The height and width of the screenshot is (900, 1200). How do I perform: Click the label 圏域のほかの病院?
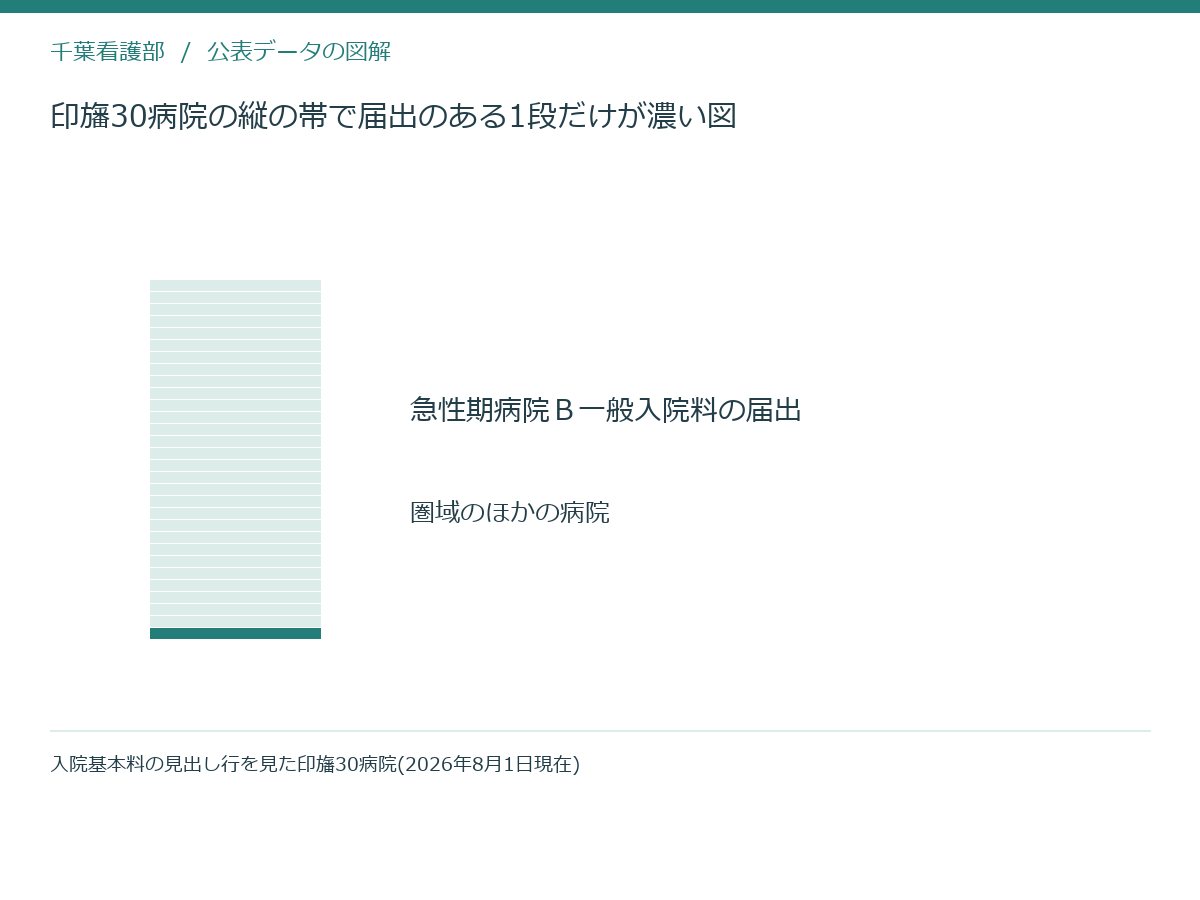(510, 512)
